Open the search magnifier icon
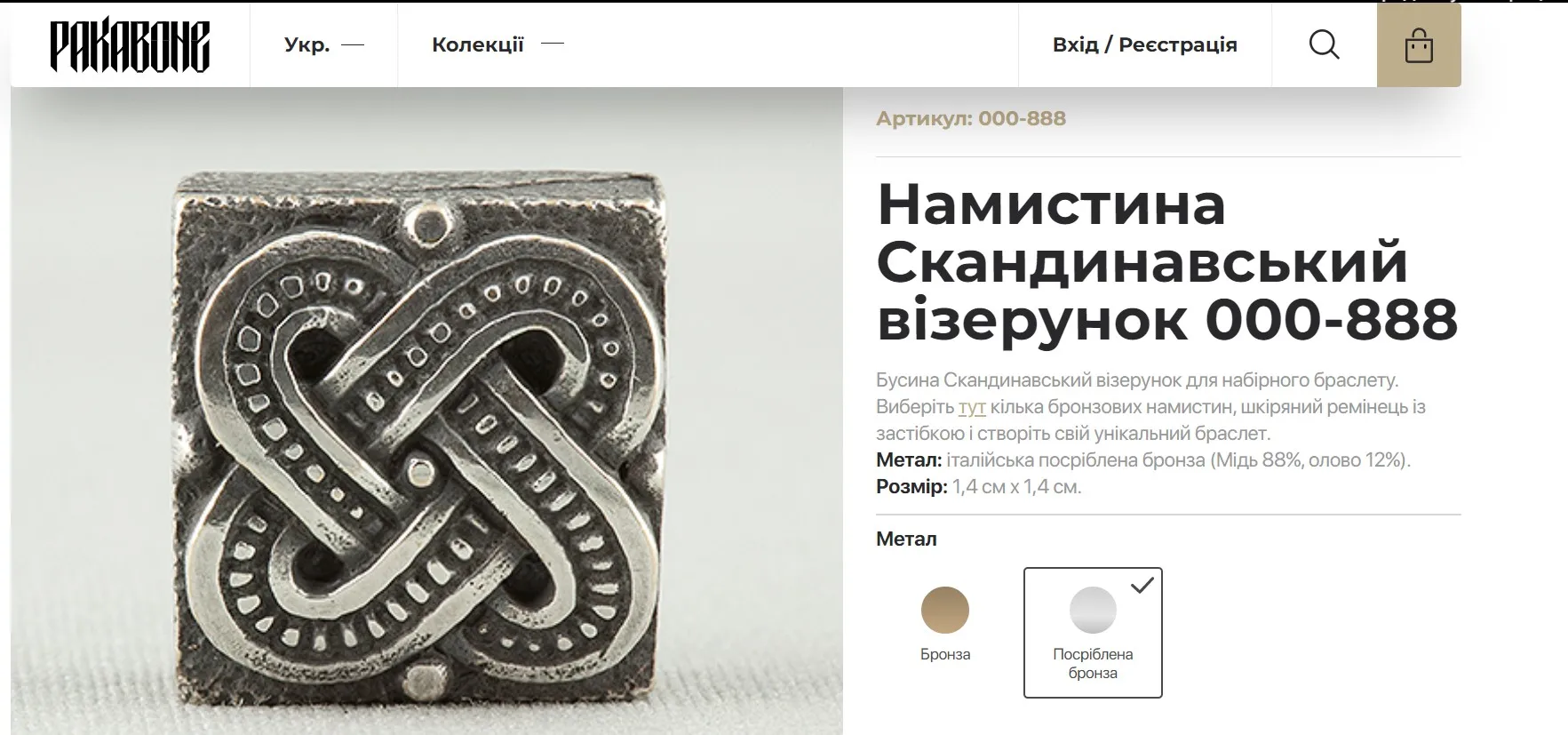This screenshot has width=1568, height=735. click(x=1324, y=44)
